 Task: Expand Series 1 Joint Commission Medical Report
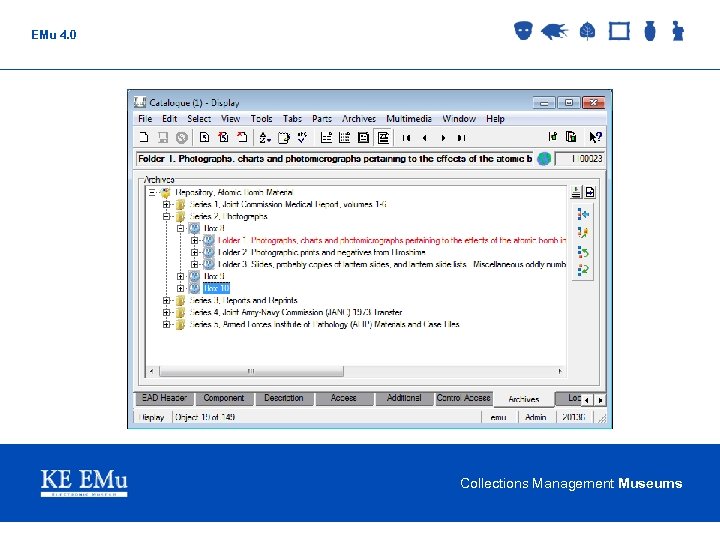pos(166,205)
